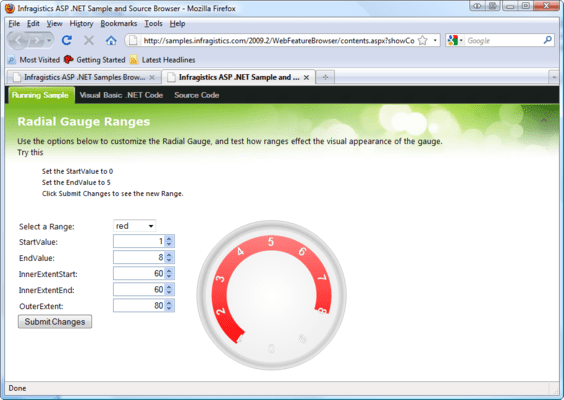Screen dimensions: 564x400
Task: Increase EndValue with the up spinner
Action: click(169, 254)
